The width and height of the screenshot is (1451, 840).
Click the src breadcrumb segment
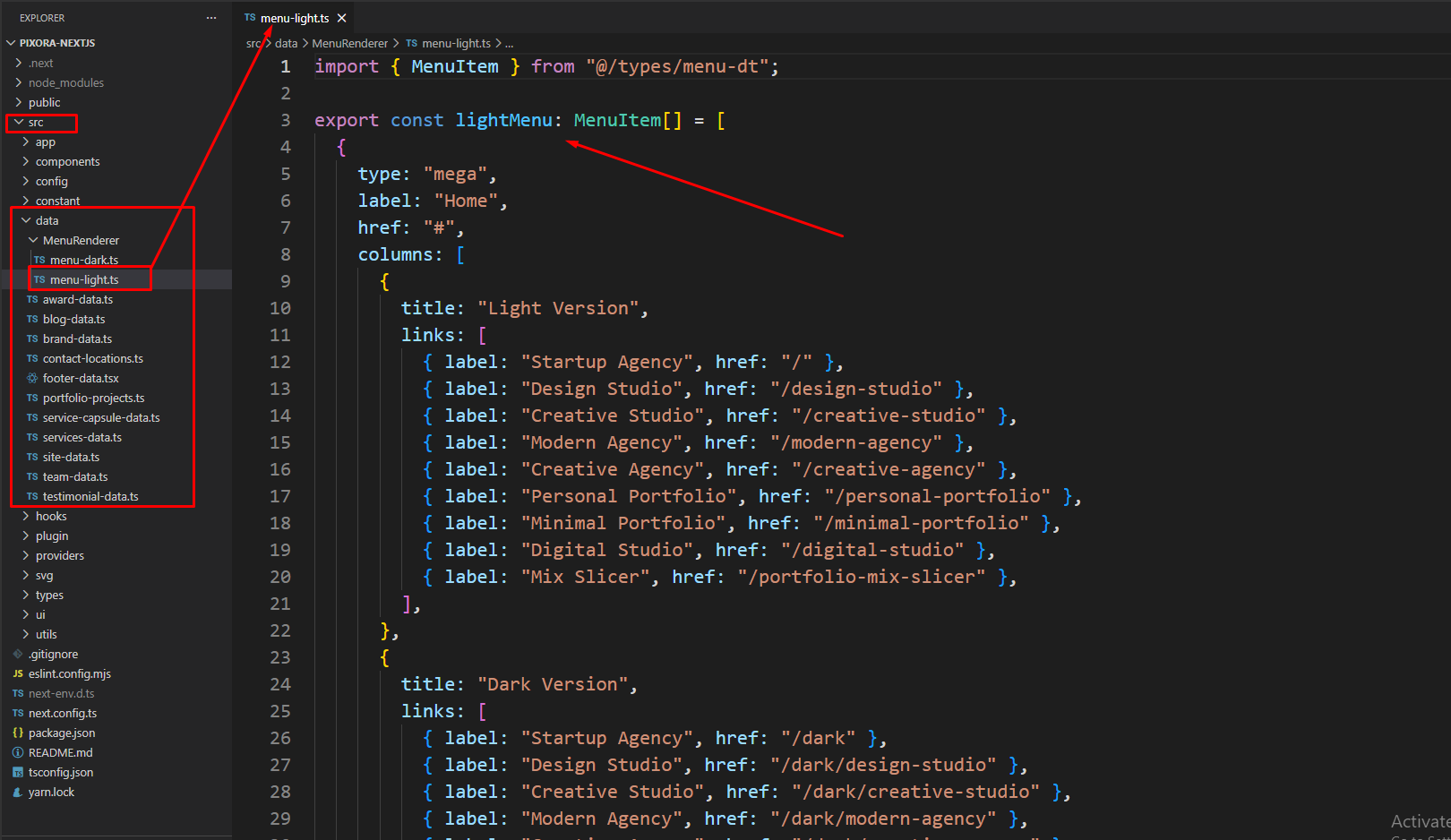pyautogui.click(x=253, y=43)
